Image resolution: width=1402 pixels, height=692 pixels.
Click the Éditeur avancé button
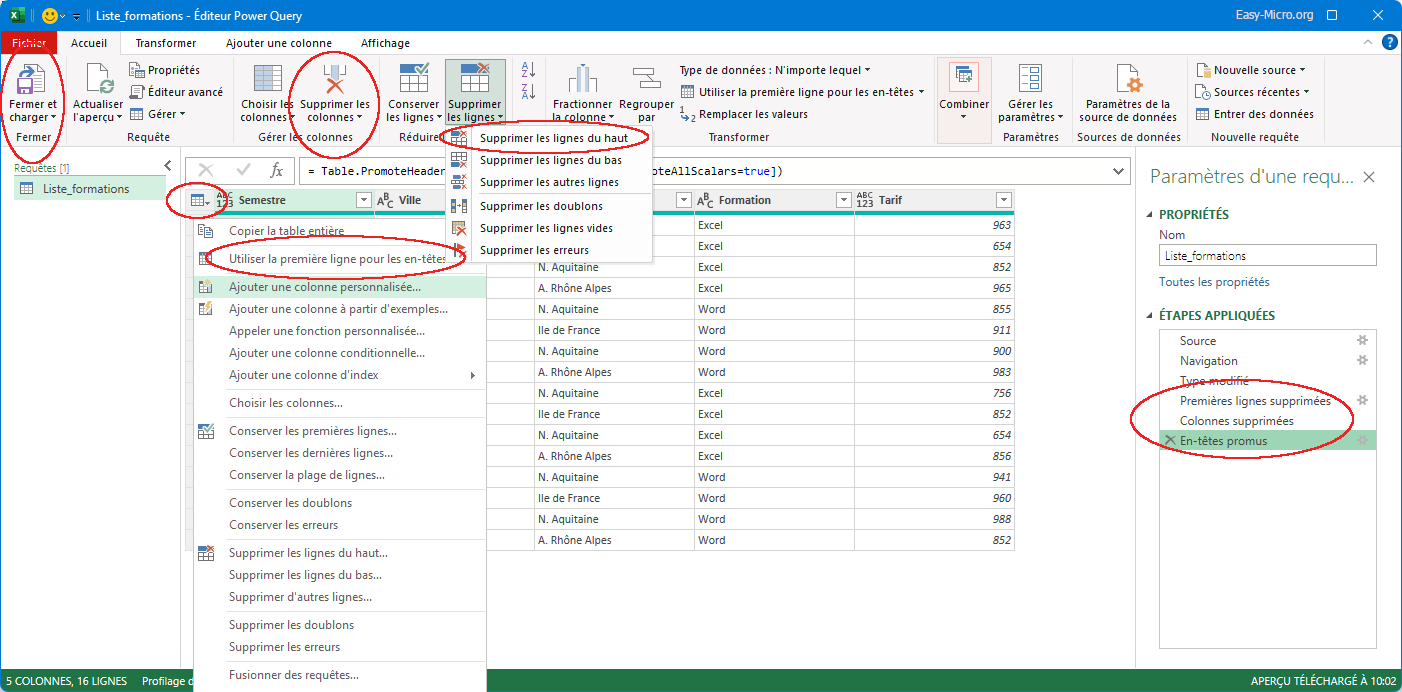pyautogui.click(x=177, y=92)
